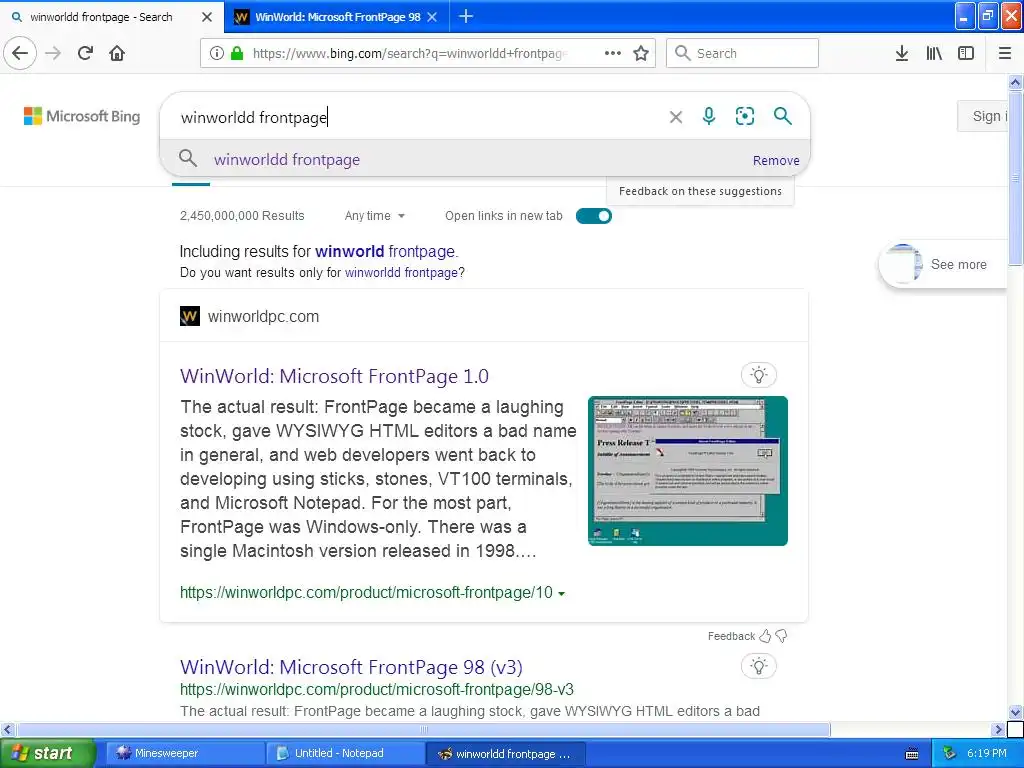Click the horizontal scrollbar left arrow

[x=7, y=729]
